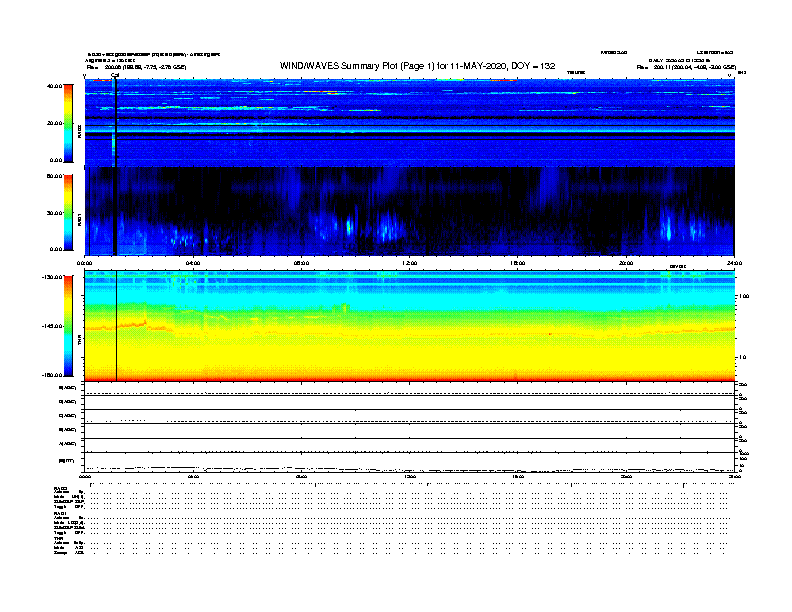Image resolution: width=792 pixels, height=612 pixels.
Task: Click the TNR spectrogram panel
Action: click(x=410, y=326)
